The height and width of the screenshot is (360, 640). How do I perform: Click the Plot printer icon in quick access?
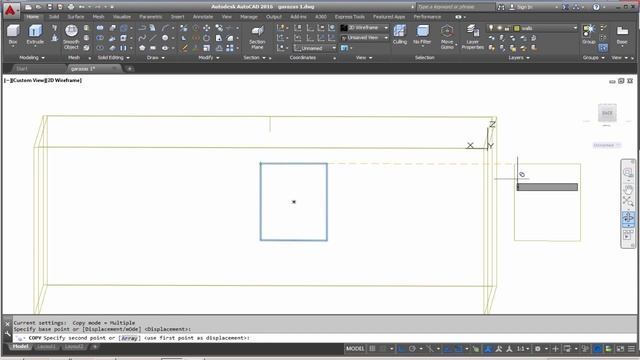tap(71, 7)
